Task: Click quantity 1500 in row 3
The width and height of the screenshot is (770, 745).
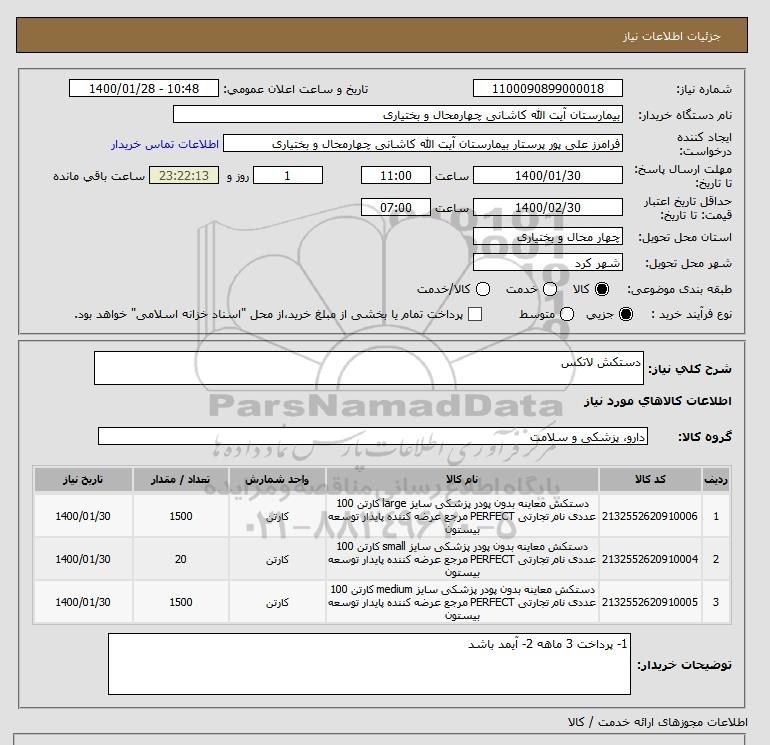Action: pyautogui.click(x=181, y=602)
